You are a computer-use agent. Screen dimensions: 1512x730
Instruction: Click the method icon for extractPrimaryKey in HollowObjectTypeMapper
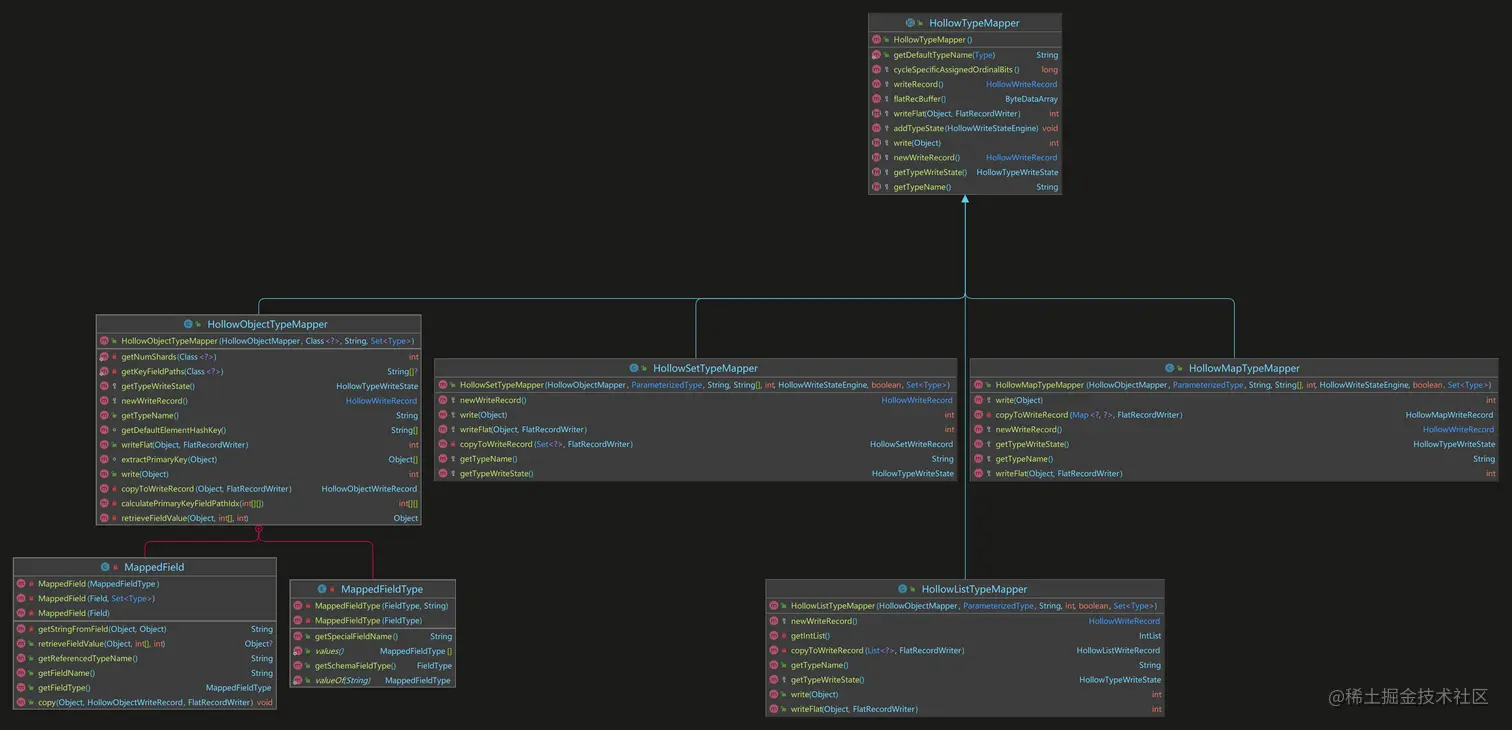click(105, 459)
